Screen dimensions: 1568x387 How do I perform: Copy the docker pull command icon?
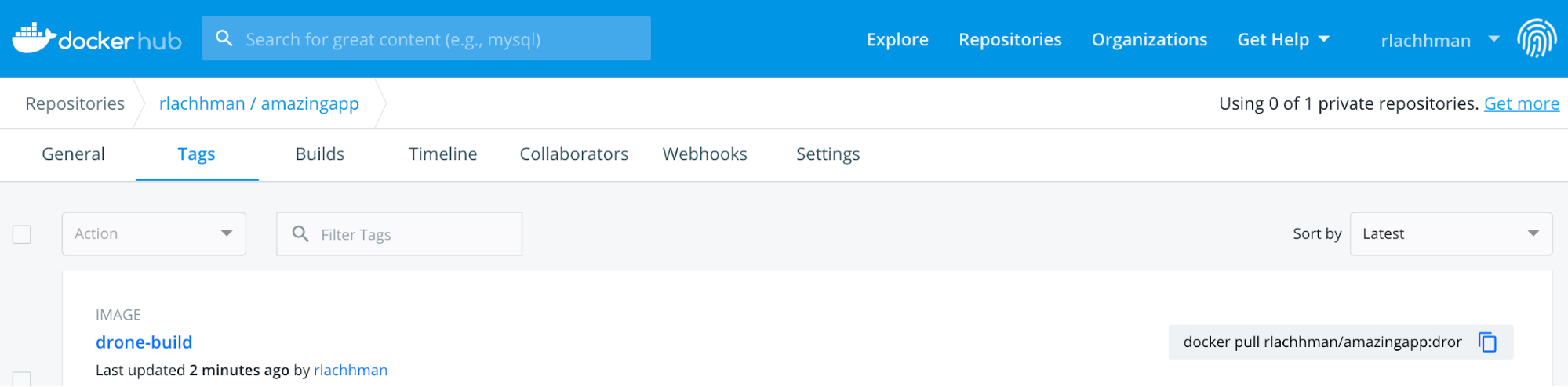1487,342
